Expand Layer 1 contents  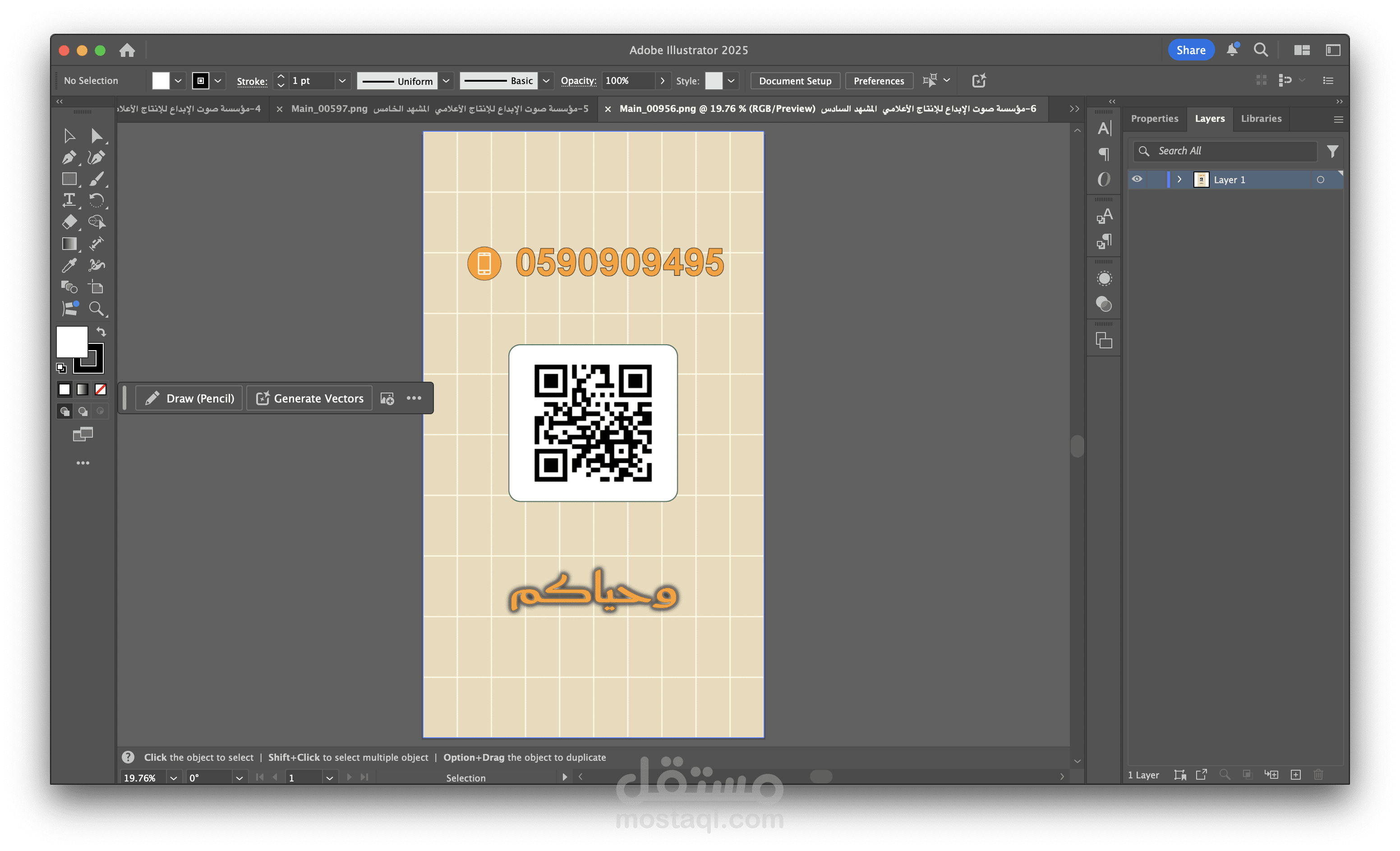pos(1179,179)
